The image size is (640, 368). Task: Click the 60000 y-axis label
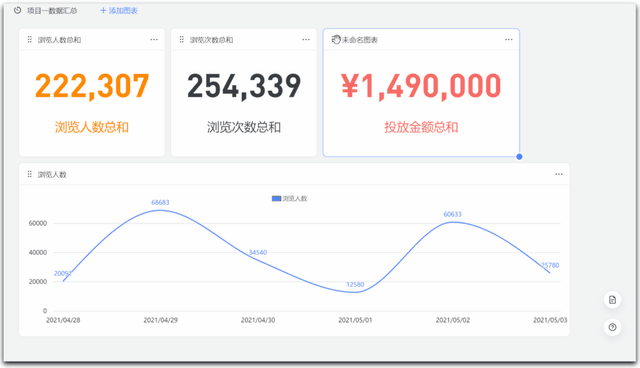click(x=38, y=223)
